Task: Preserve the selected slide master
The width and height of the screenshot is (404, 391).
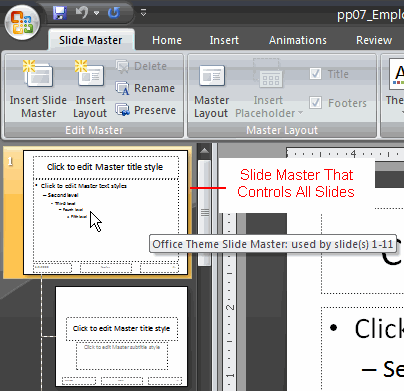Action: pyautogui.click(x=145, y=110)
